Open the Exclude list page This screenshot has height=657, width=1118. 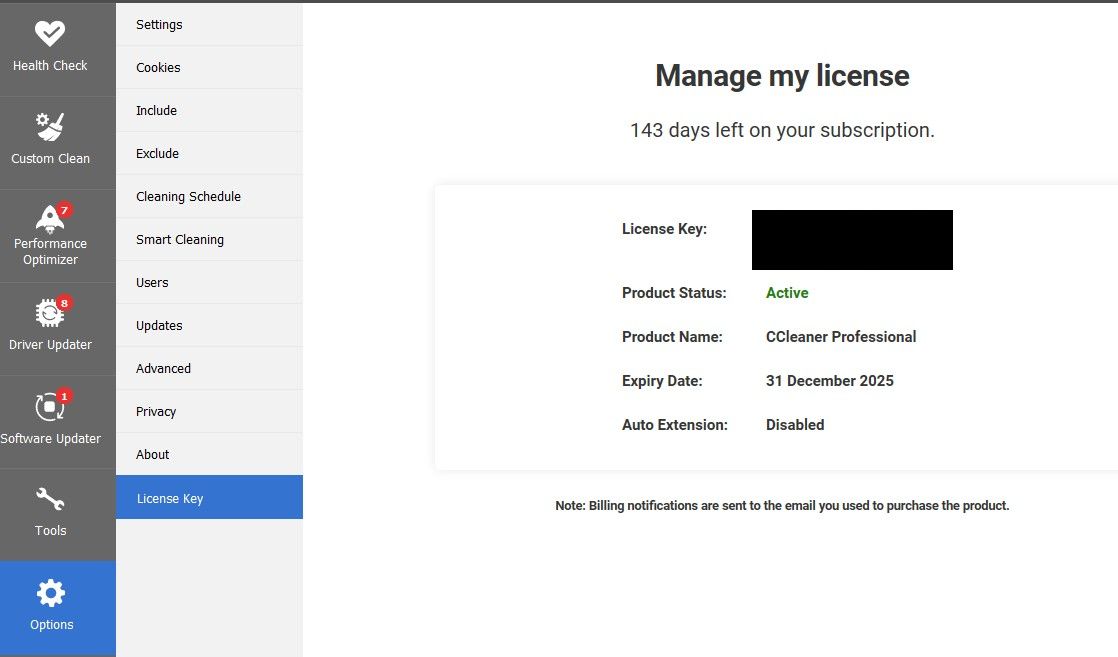point(209,153)
